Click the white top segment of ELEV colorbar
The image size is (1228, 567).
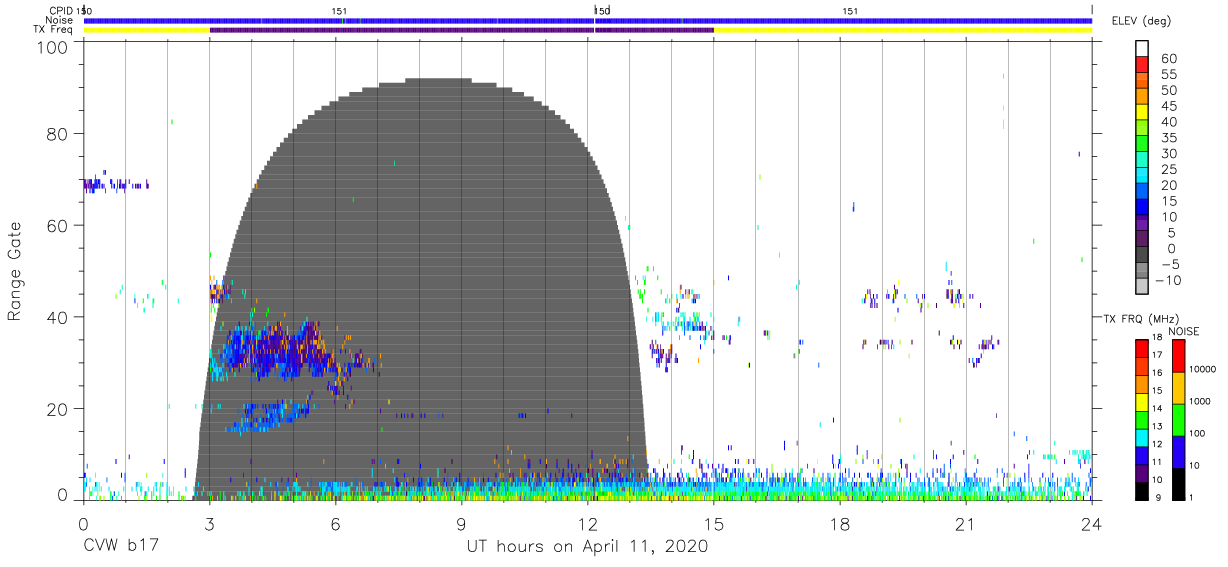[1142, 47]
